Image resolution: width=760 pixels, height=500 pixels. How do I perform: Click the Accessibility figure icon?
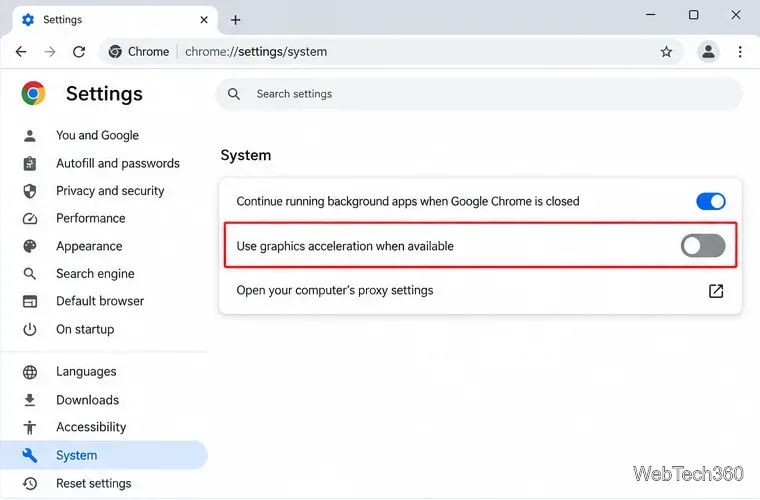coord(30,427)
